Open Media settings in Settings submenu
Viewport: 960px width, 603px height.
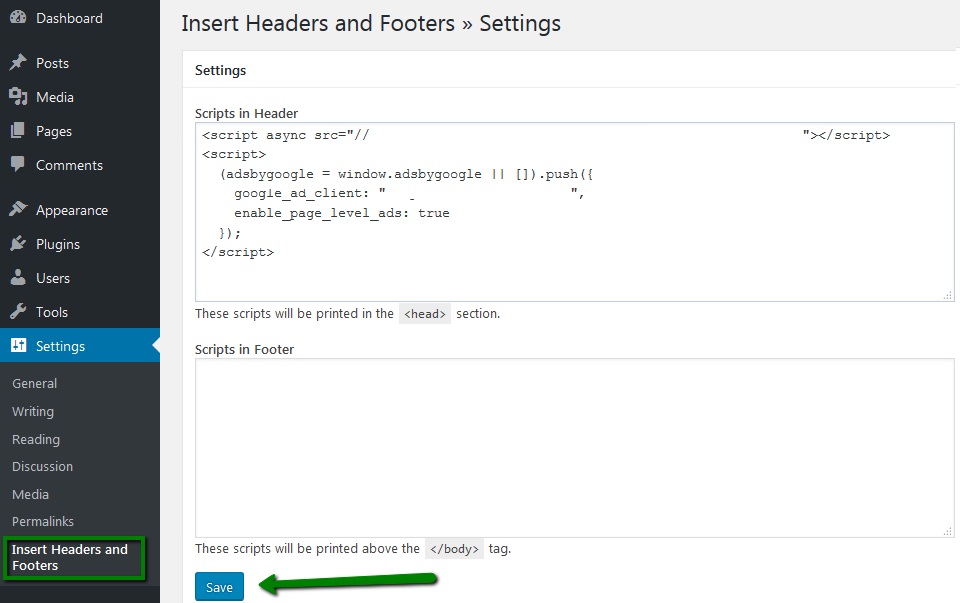pyautogui.click(x=31, y=495)
